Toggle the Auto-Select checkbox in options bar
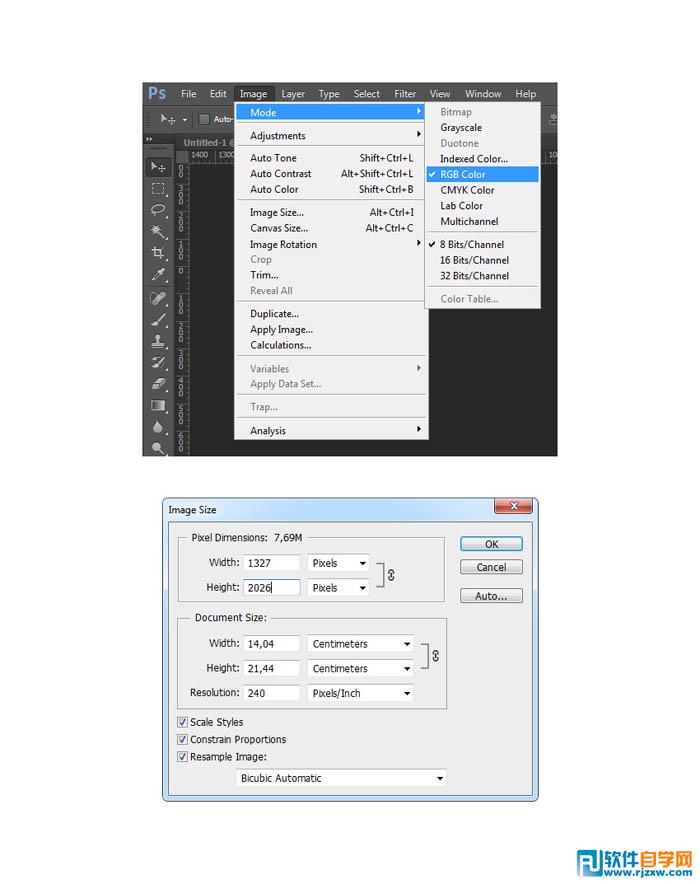This screenshot has height=884, width=700. coord(204,119)
